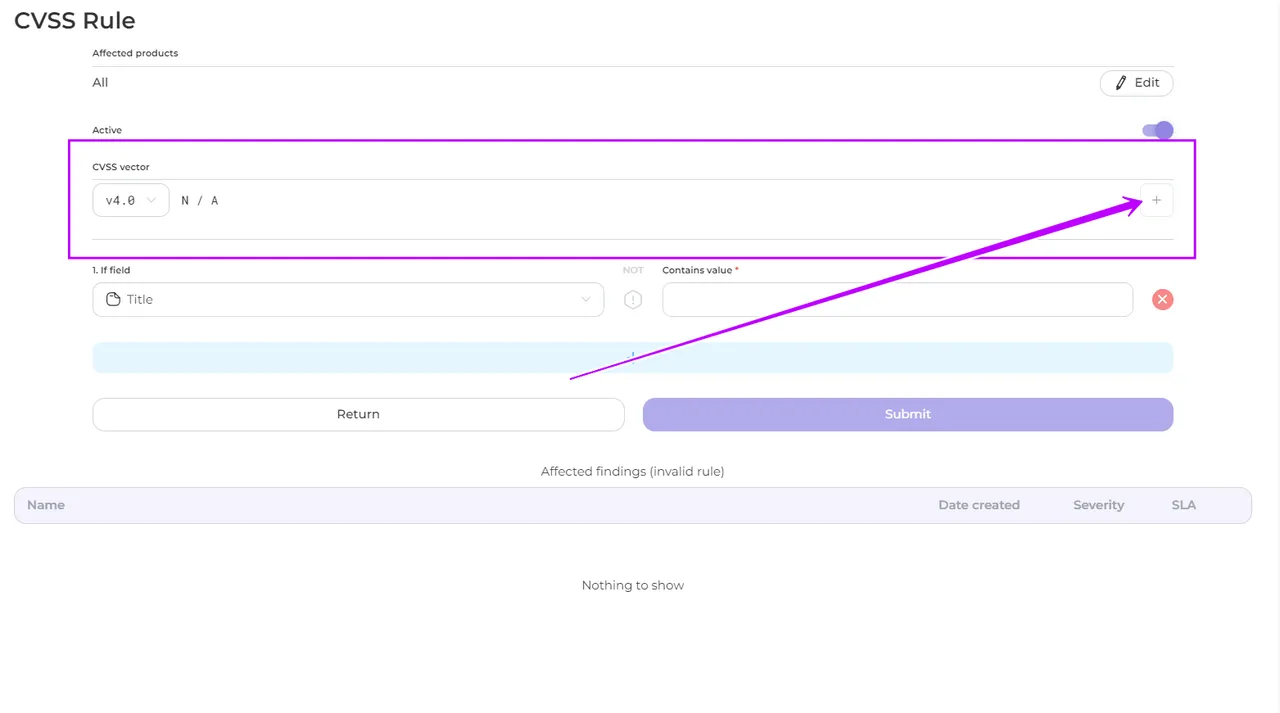Viewport: 1280px width, 713px height.
Task: Expand the Title field dropdown chevron
Action: (x=586, y=299)
